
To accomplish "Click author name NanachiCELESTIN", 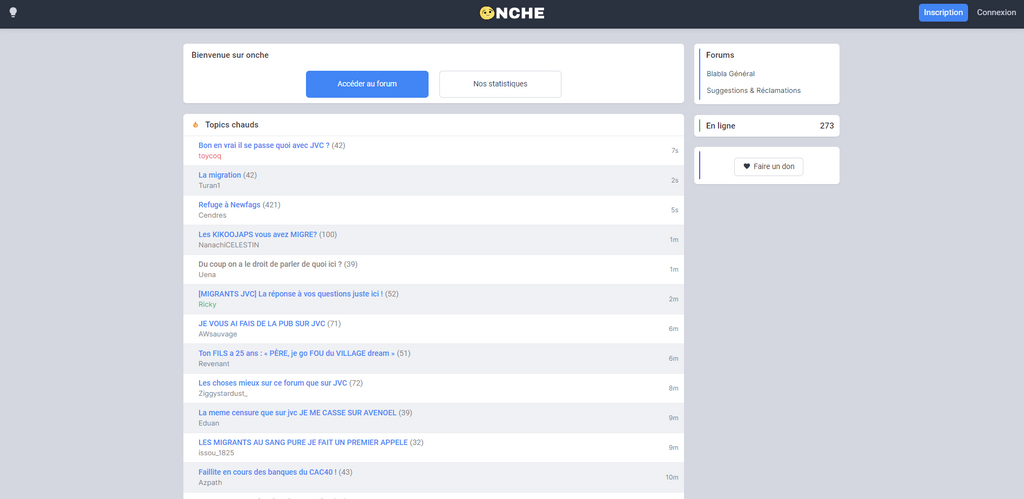I will point(229,245).
